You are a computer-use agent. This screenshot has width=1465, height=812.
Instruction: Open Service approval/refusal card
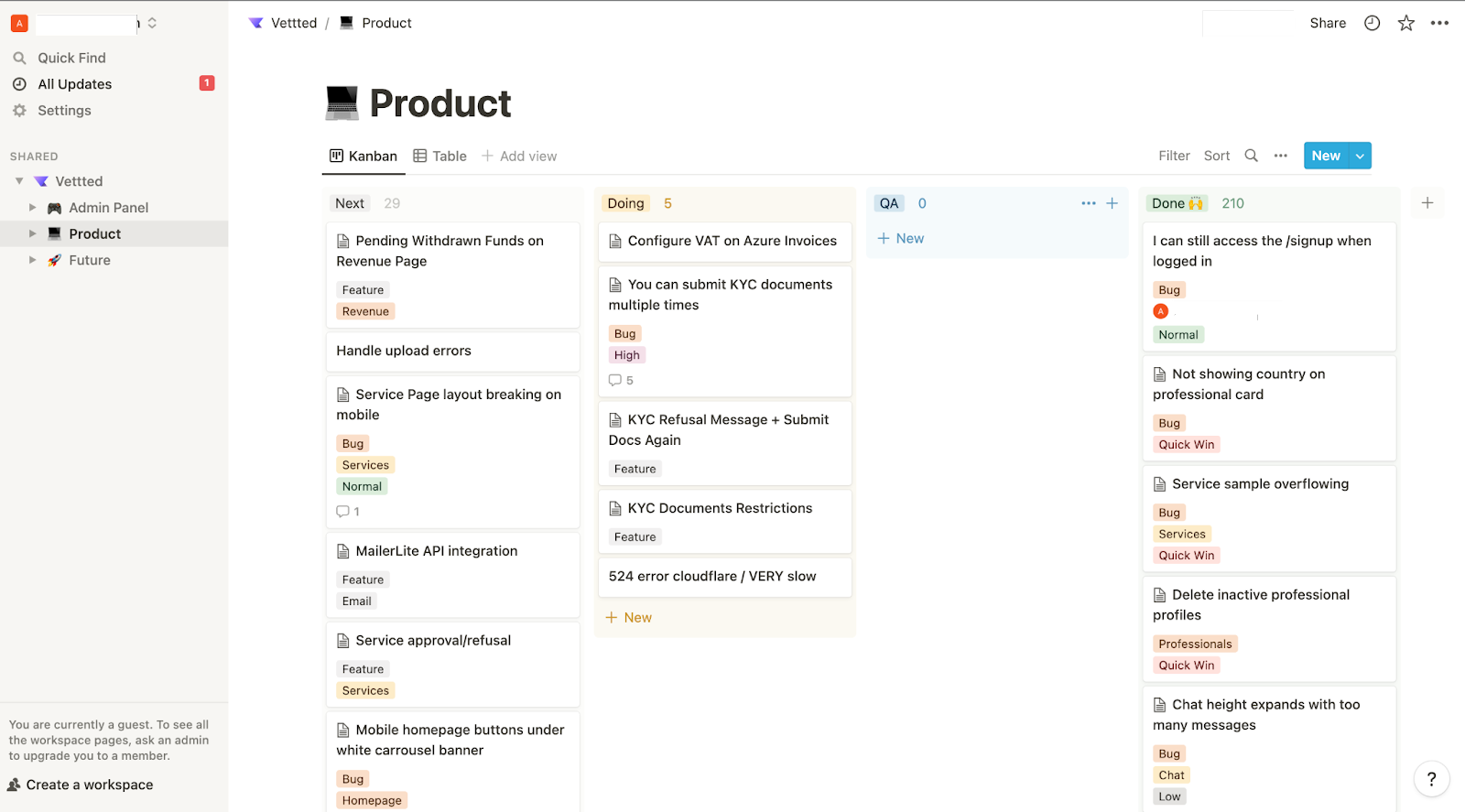(x=453, y=664)
